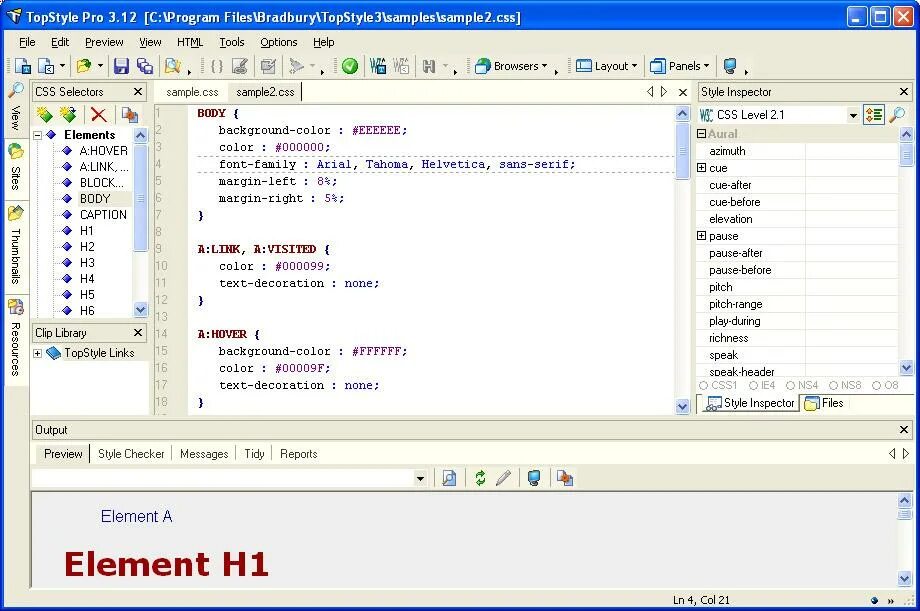Click the second green selector icon with arrow
920x611 pixels.
(68, 114)
